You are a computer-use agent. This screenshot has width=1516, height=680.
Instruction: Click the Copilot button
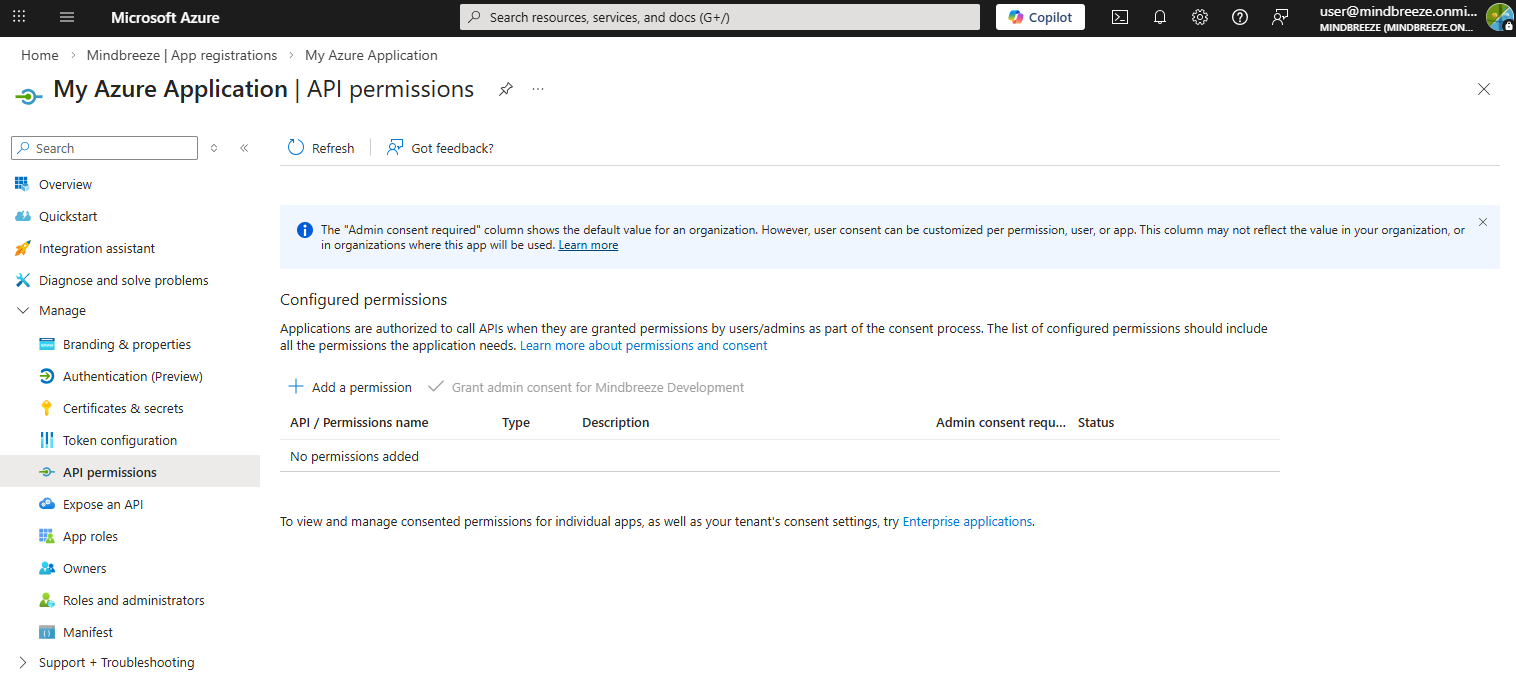coord(1040,17)
